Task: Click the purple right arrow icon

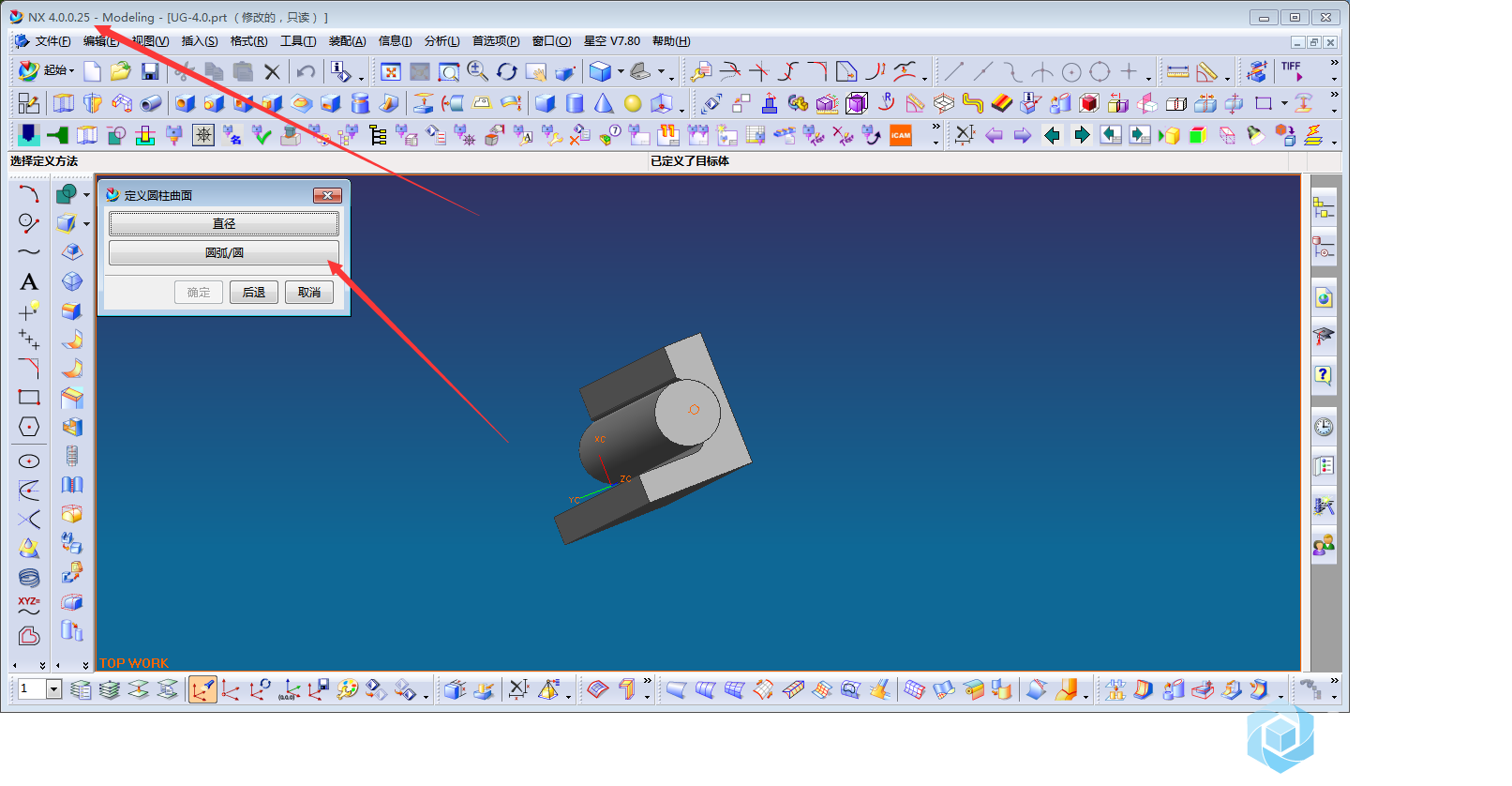Action: (1023, 135)
